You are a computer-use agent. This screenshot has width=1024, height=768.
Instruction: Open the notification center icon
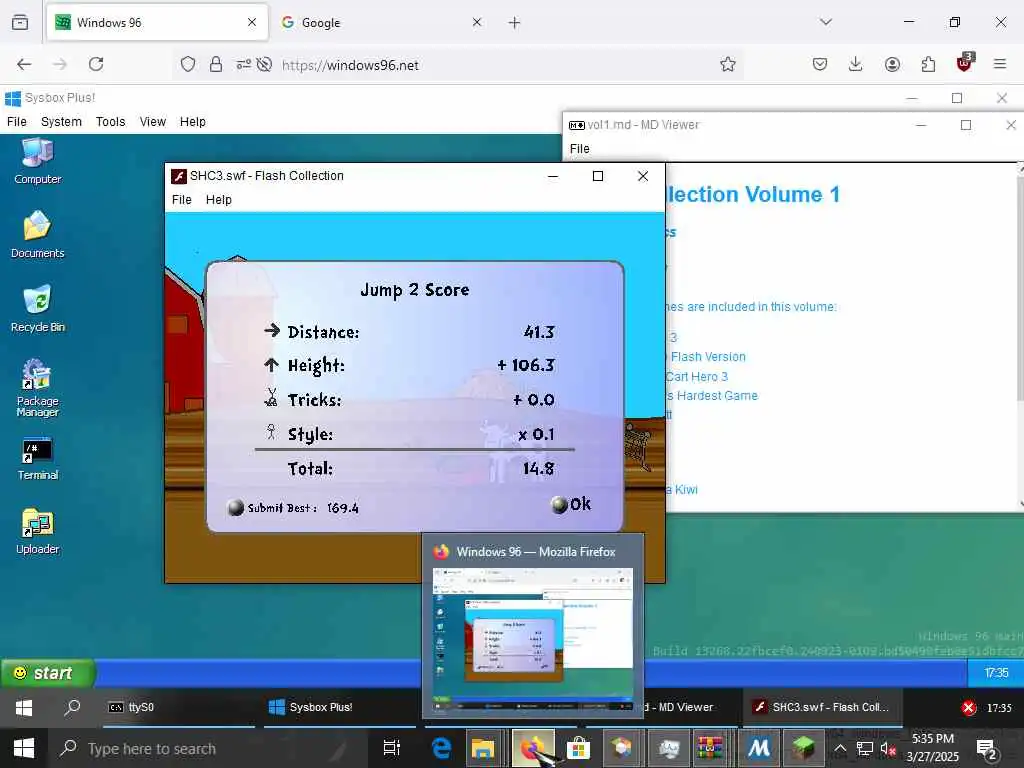pyautogui.click(x=985, y=749)
